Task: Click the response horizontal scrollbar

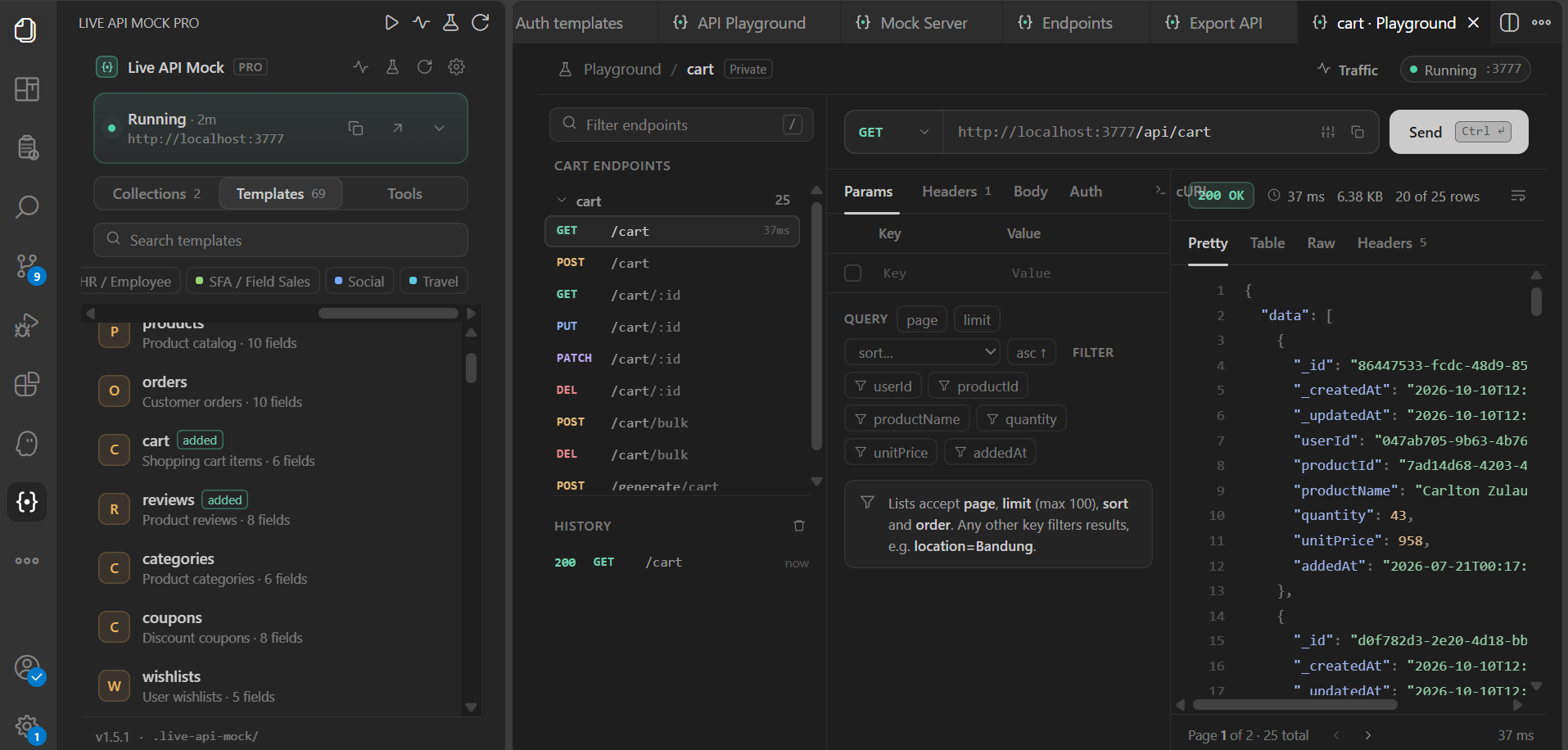Action: click(1295, 705)
